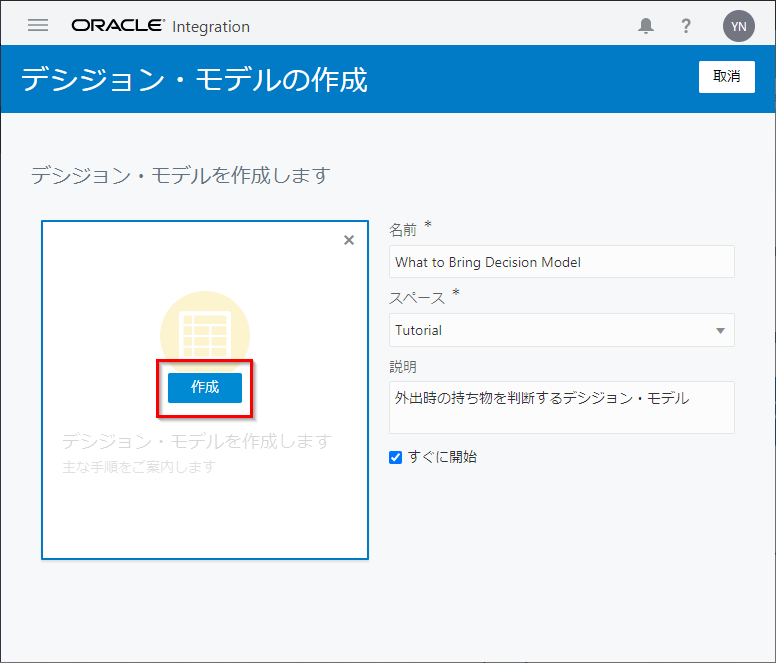Click into the 説明 description text area
This screenshot has width=776, height=663.
point(561,407)
